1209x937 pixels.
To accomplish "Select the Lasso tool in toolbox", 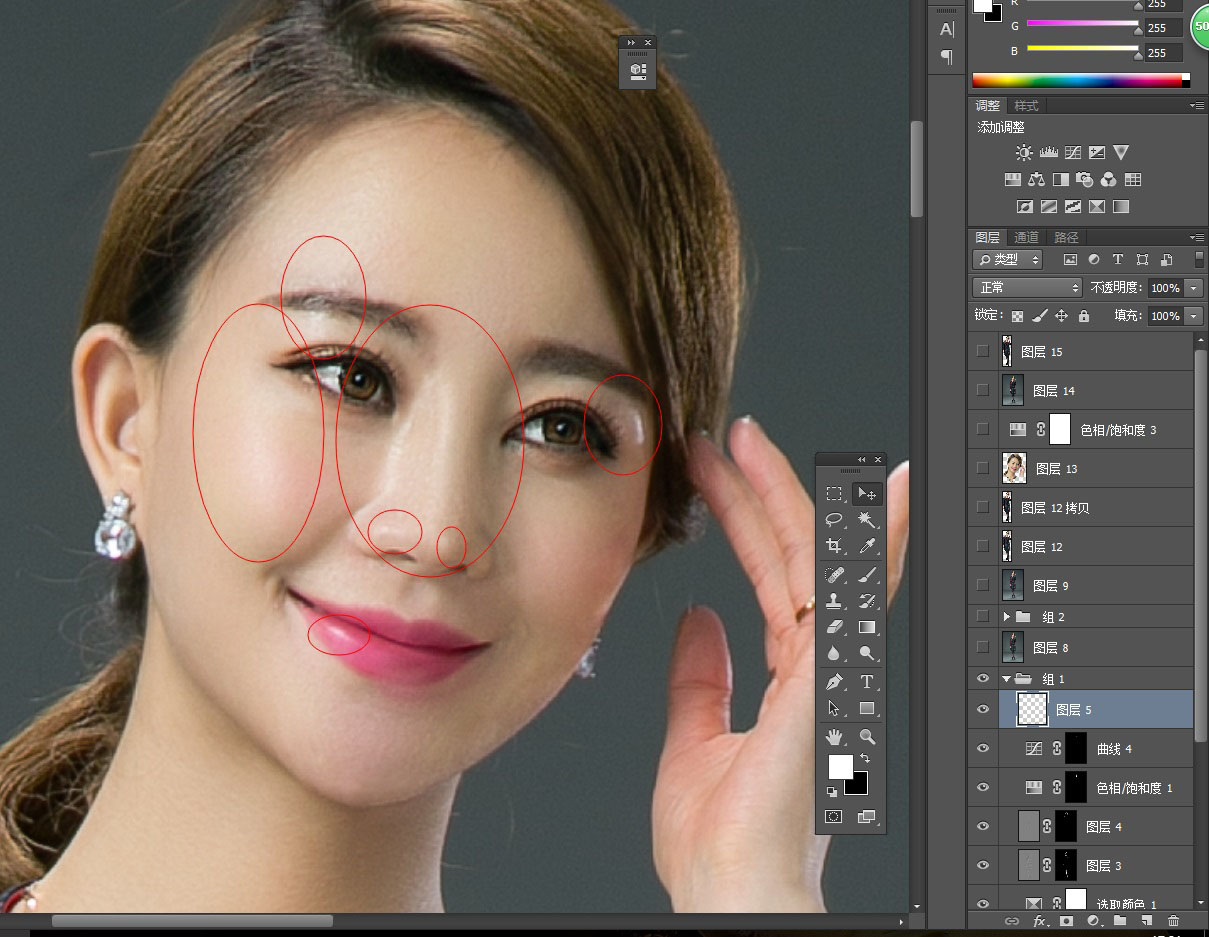I will [833, 520].
